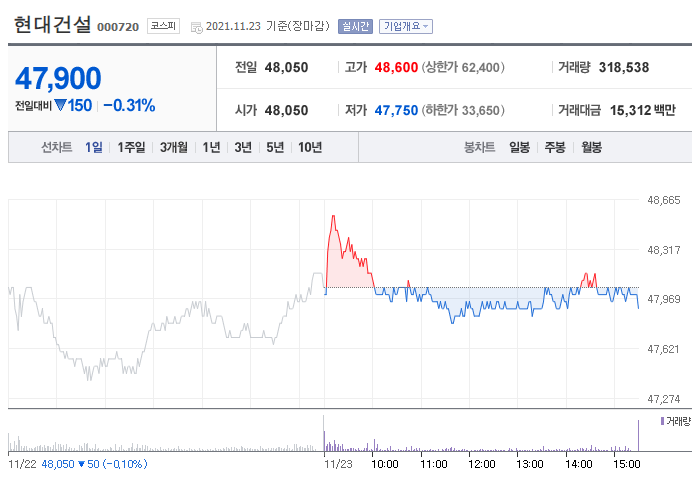Click the 12:00 time axis label
Image resolution: width=692 pixels, height=492 pixels.
click(481, 464)
